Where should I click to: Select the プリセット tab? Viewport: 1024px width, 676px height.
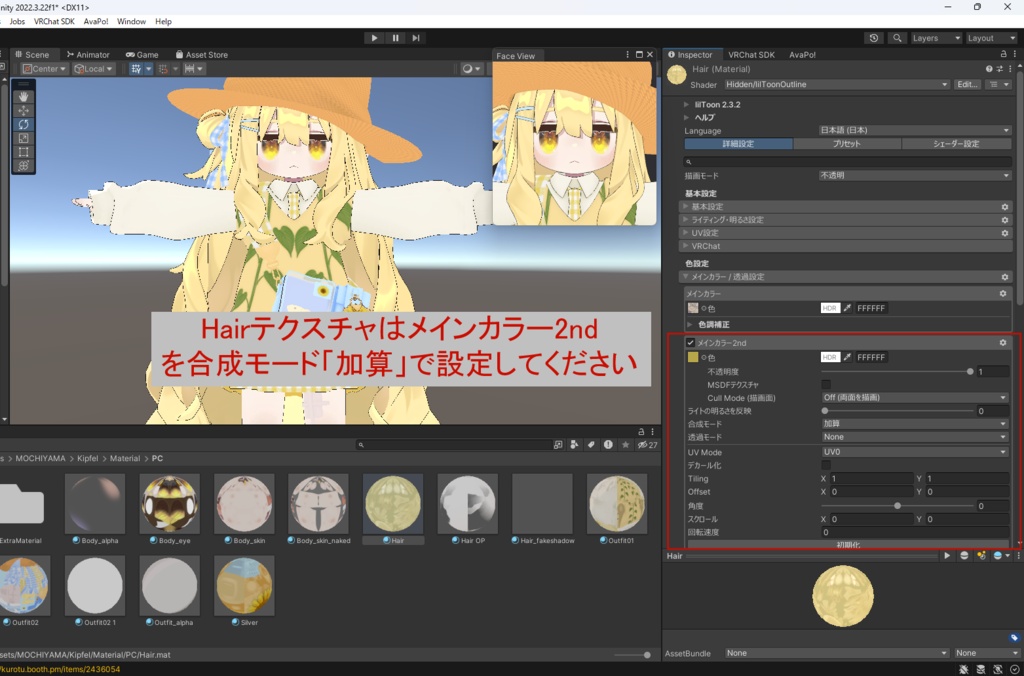click(847, 144)
